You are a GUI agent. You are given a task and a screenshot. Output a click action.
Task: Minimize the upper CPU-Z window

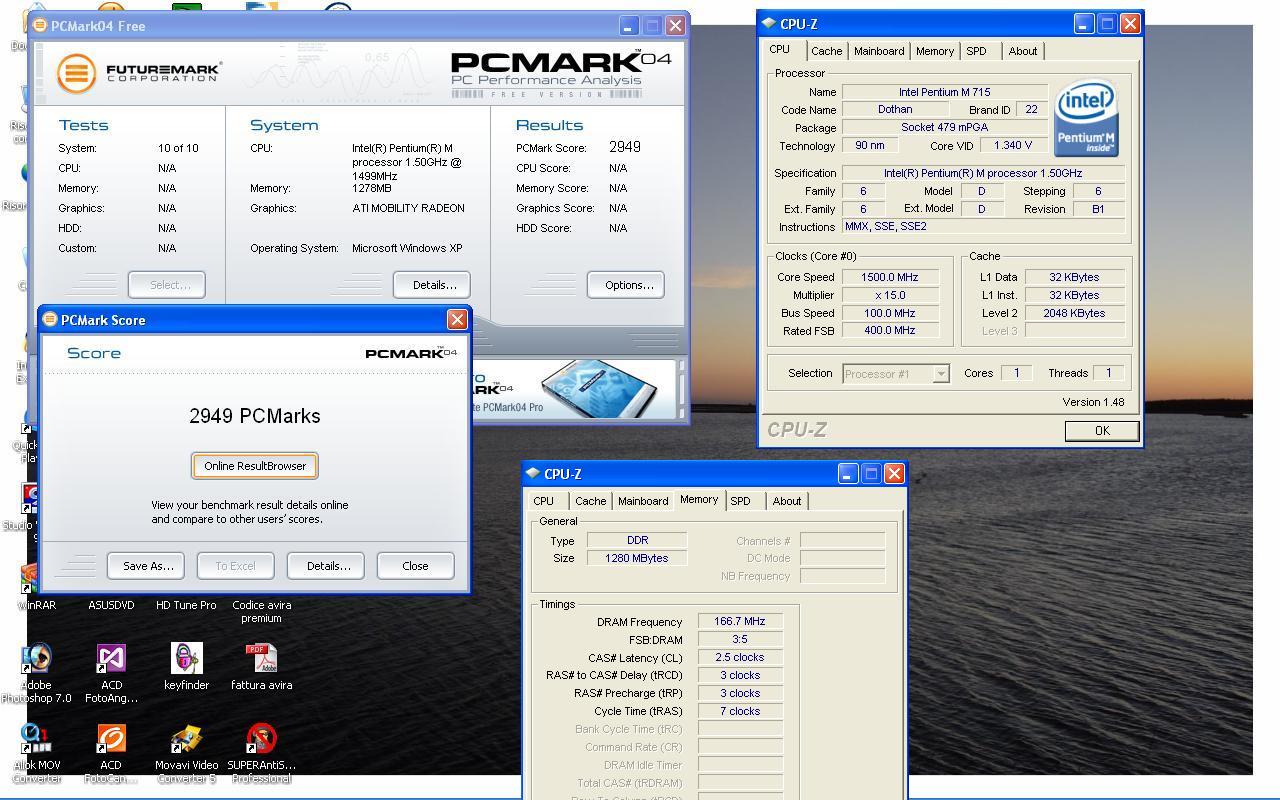click(1084, 24)
